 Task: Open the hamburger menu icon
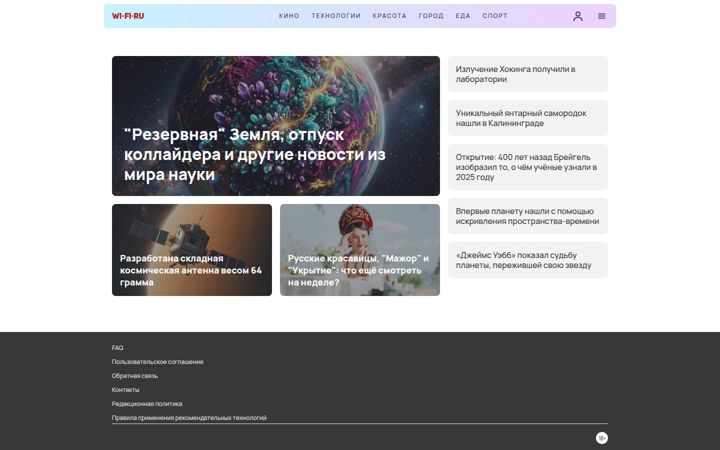point(602,16)
